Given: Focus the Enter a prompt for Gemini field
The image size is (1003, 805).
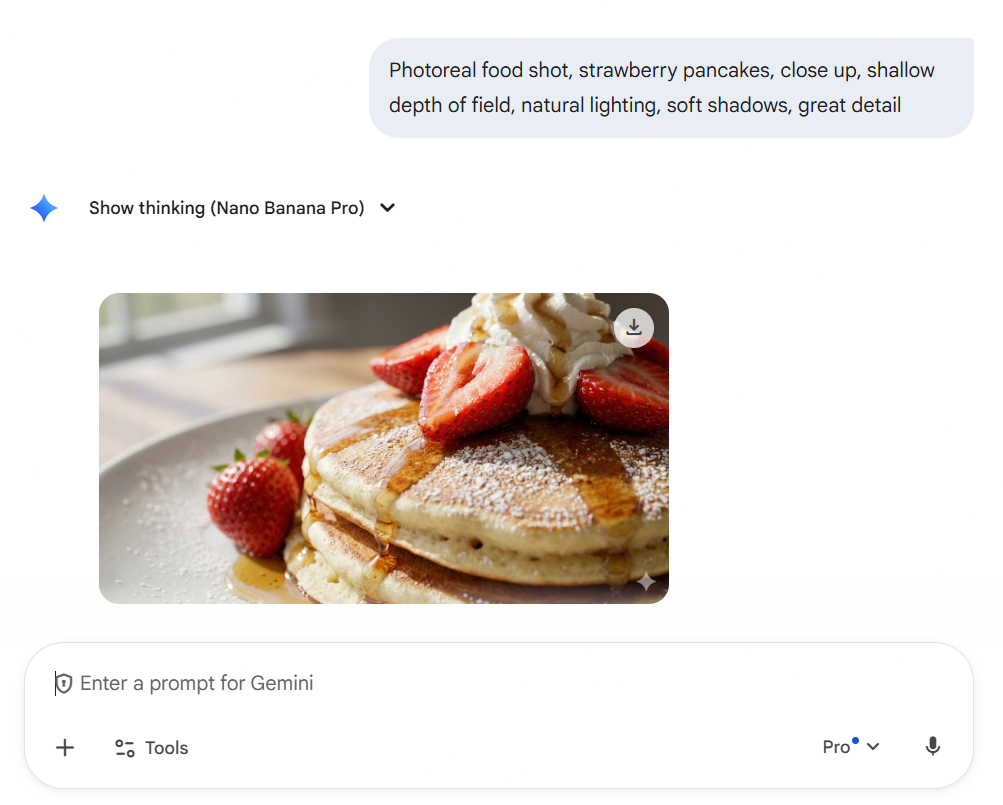Looking at the screenshot, I should (x=400, y=684).
